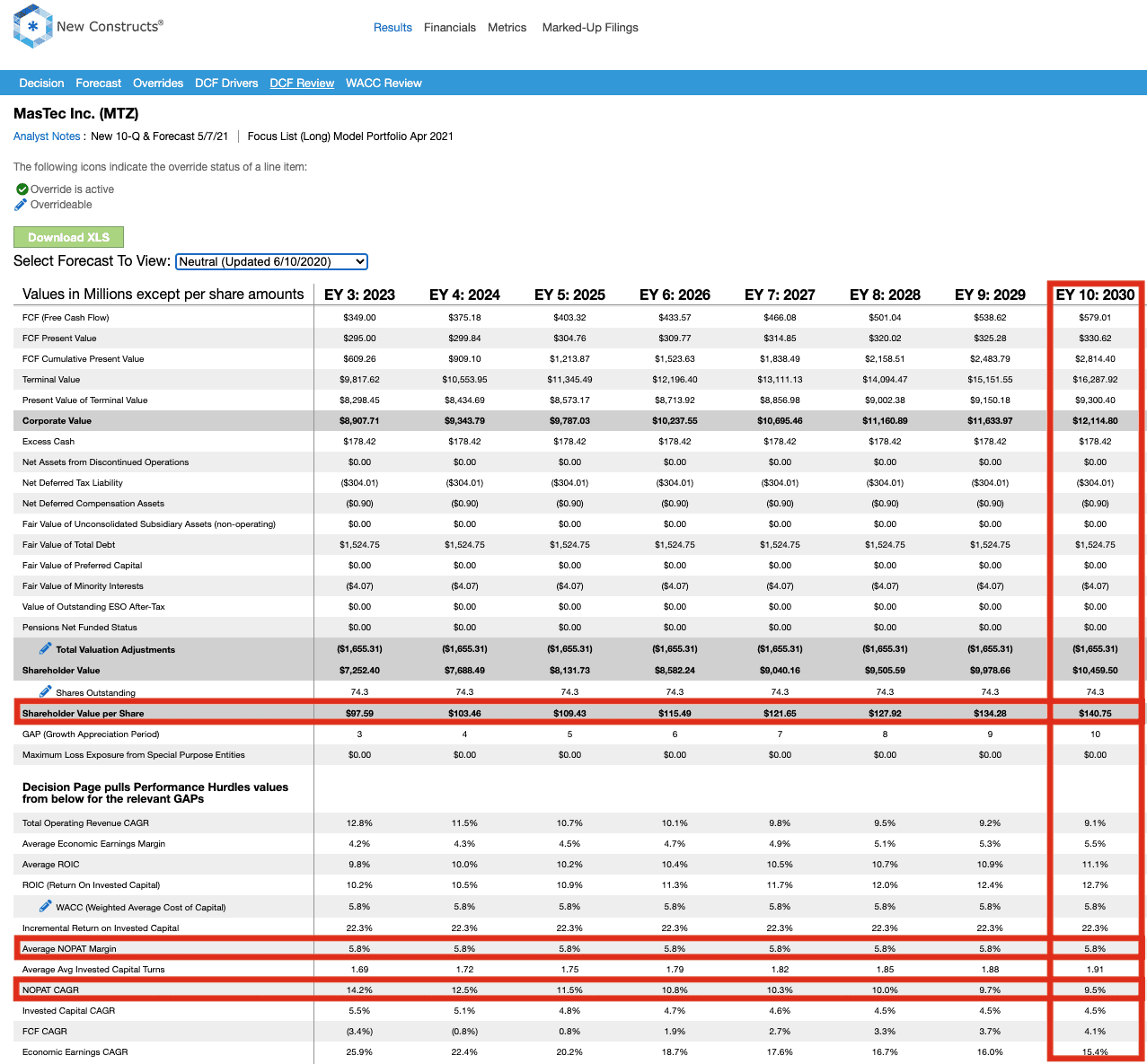Click the (3.4%) FCF CAGR cell

click(x=359, y=1032)
